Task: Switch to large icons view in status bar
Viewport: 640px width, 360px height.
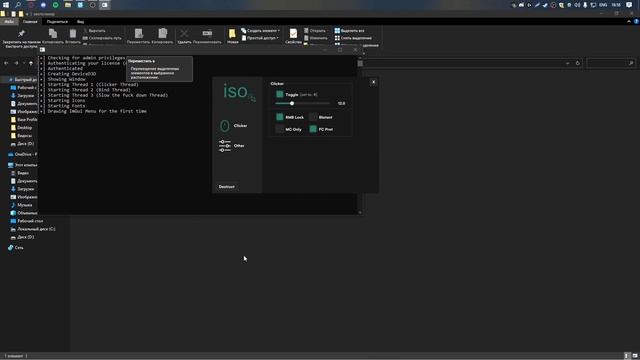Action: click(x=635, y=356)
